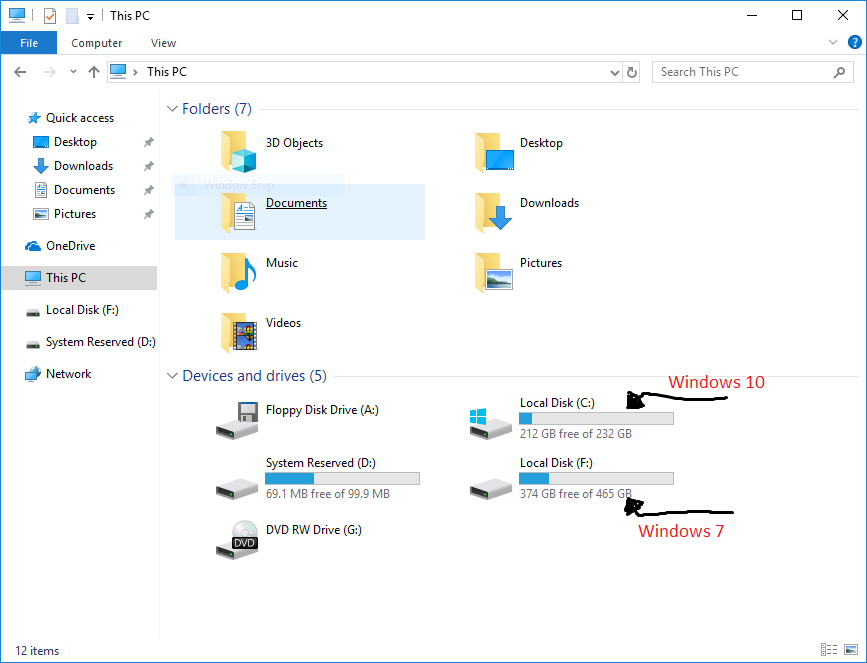Open the Music folder icon
This screenshot has width=867, height=663.
pos(238,272)
